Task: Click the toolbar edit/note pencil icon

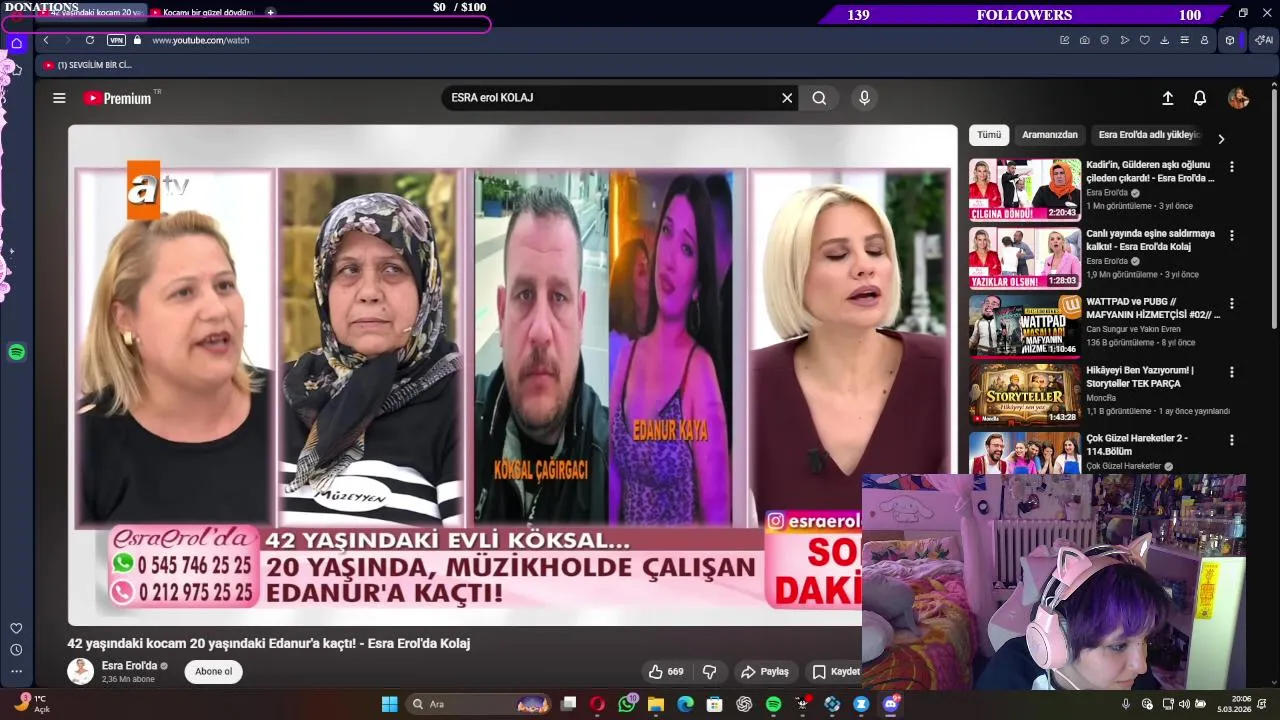Action: tap(1064, 40)
